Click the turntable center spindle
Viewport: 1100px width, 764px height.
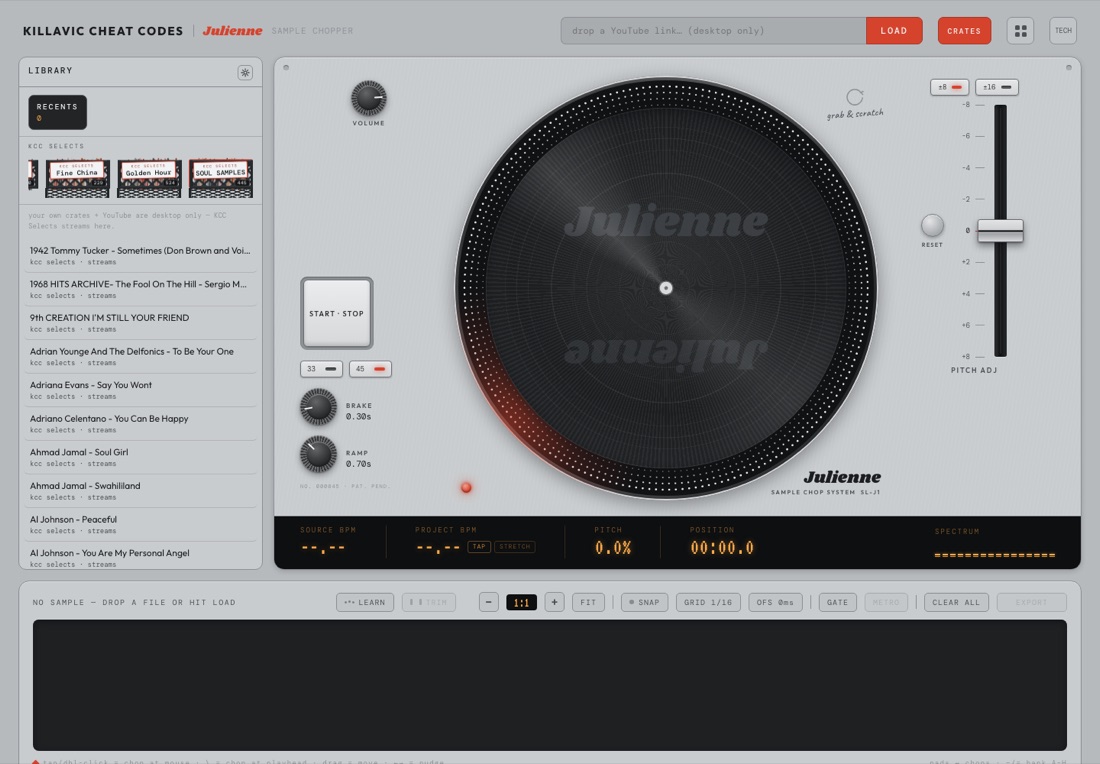(x=666, y=288)
